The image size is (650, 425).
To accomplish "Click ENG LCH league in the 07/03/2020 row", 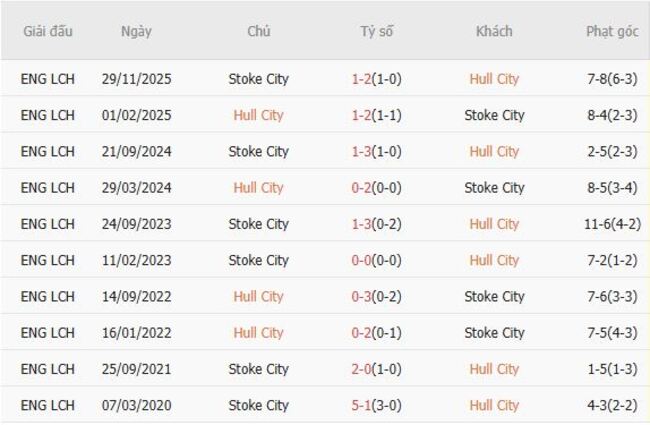I will coord(47,405).
